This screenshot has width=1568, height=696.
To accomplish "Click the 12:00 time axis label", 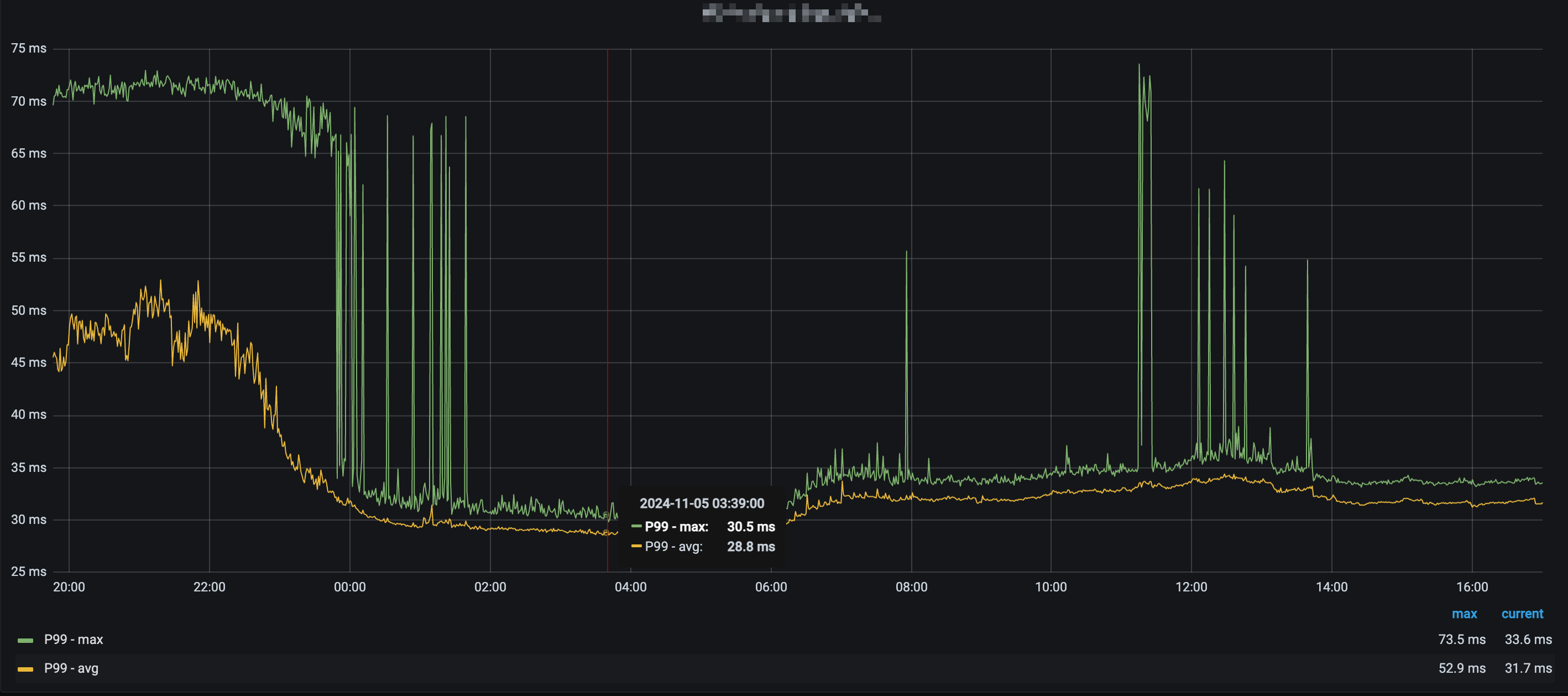I will pos(1191,587).
